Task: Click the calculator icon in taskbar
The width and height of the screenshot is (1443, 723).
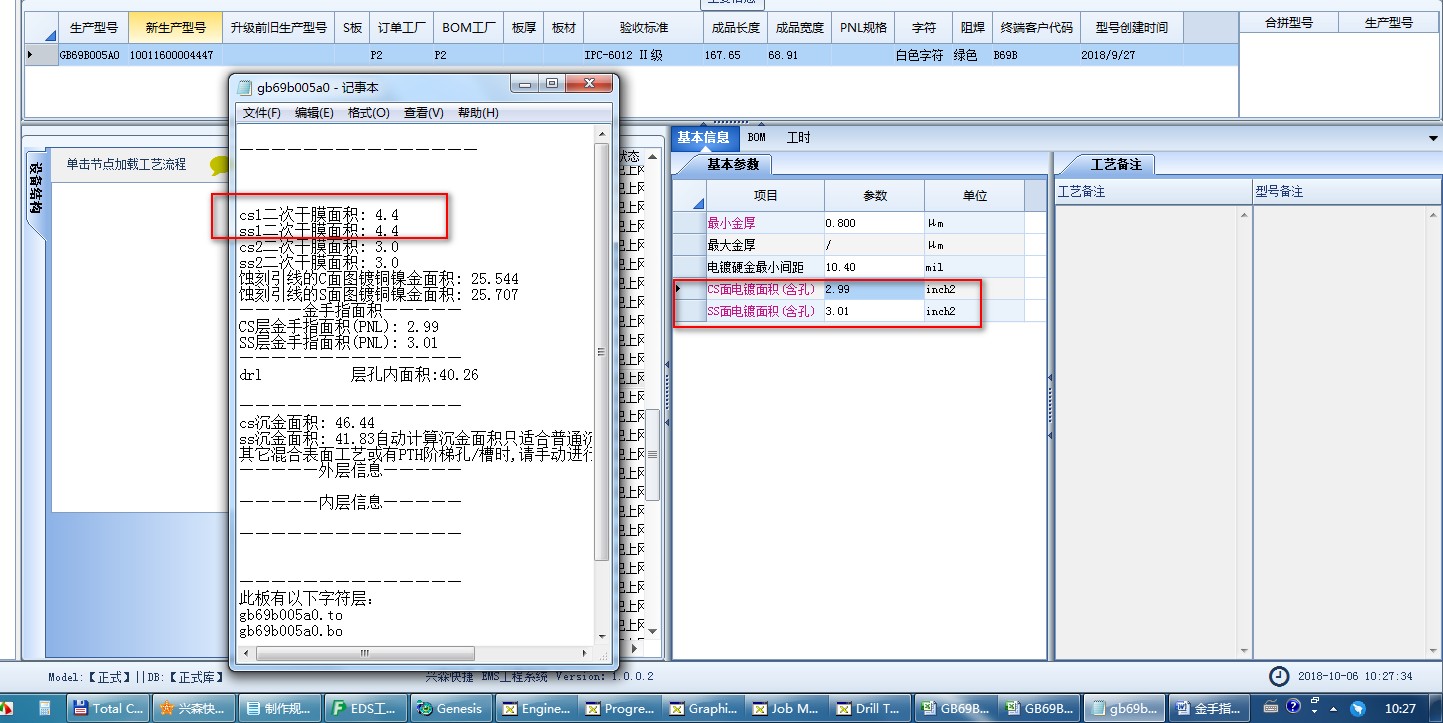Action: 45,708
